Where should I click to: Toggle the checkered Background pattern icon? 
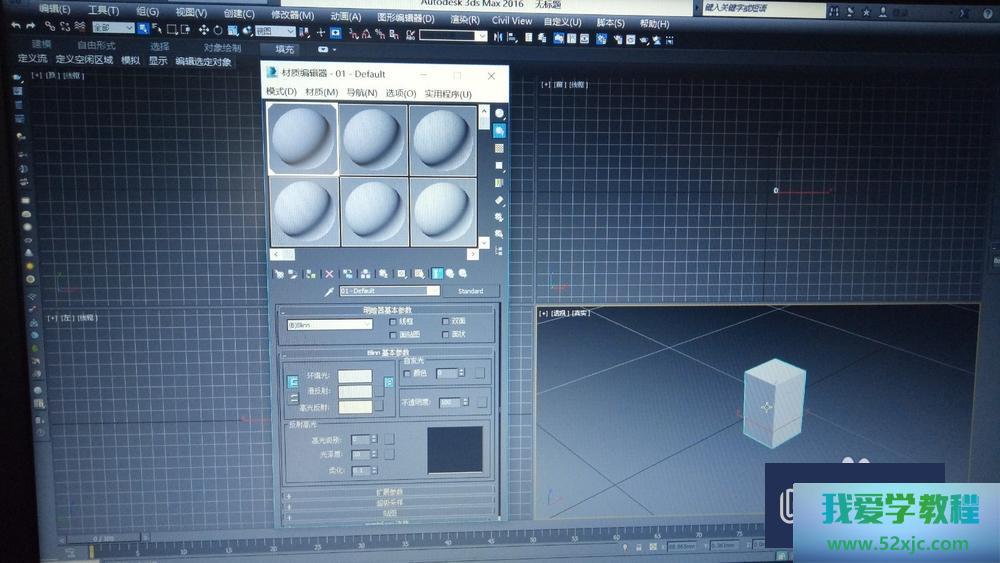point(500,148)
